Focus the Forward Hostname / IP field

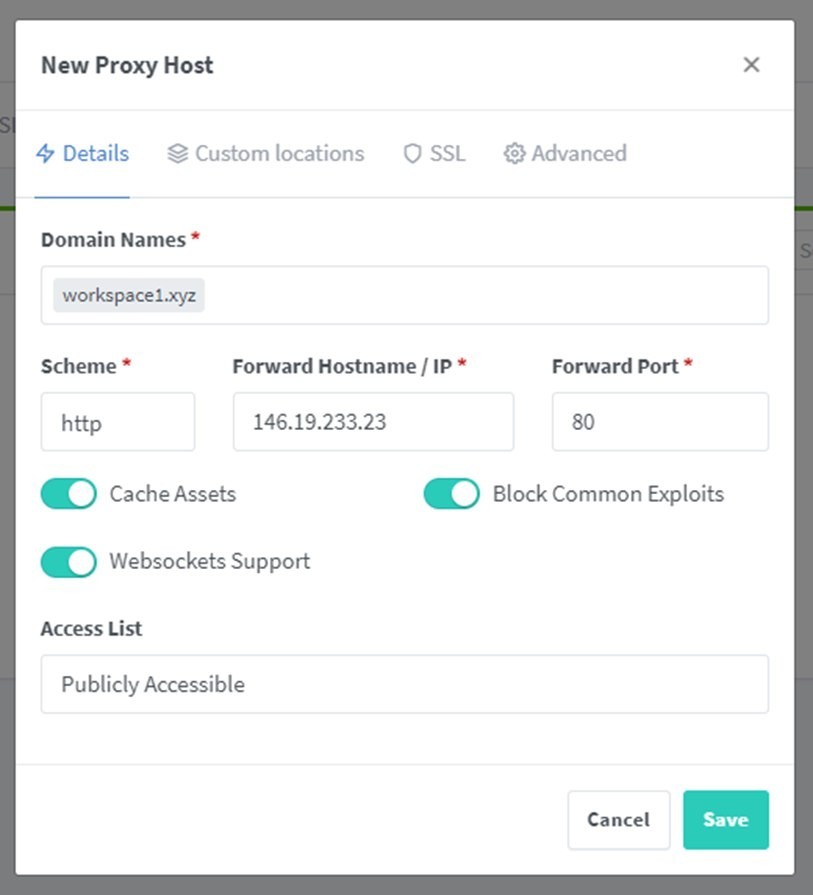[373, 422]
